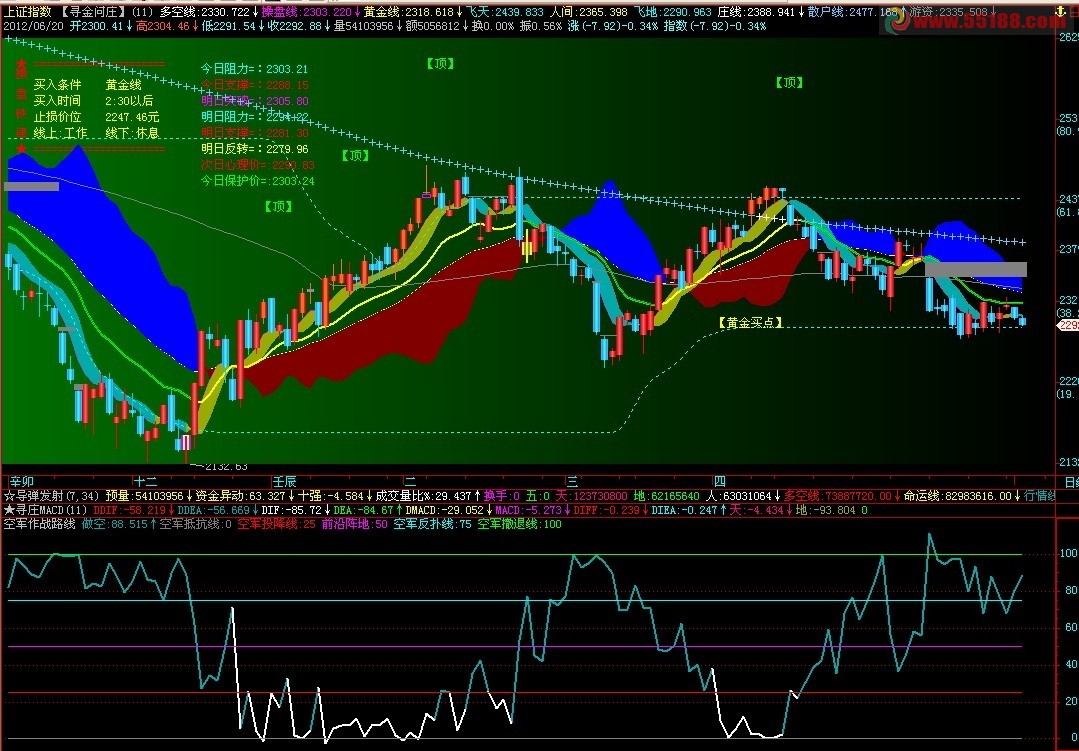Click the close price 收2292.88
The image size is (1079, 751).
[x=295, y=26]
